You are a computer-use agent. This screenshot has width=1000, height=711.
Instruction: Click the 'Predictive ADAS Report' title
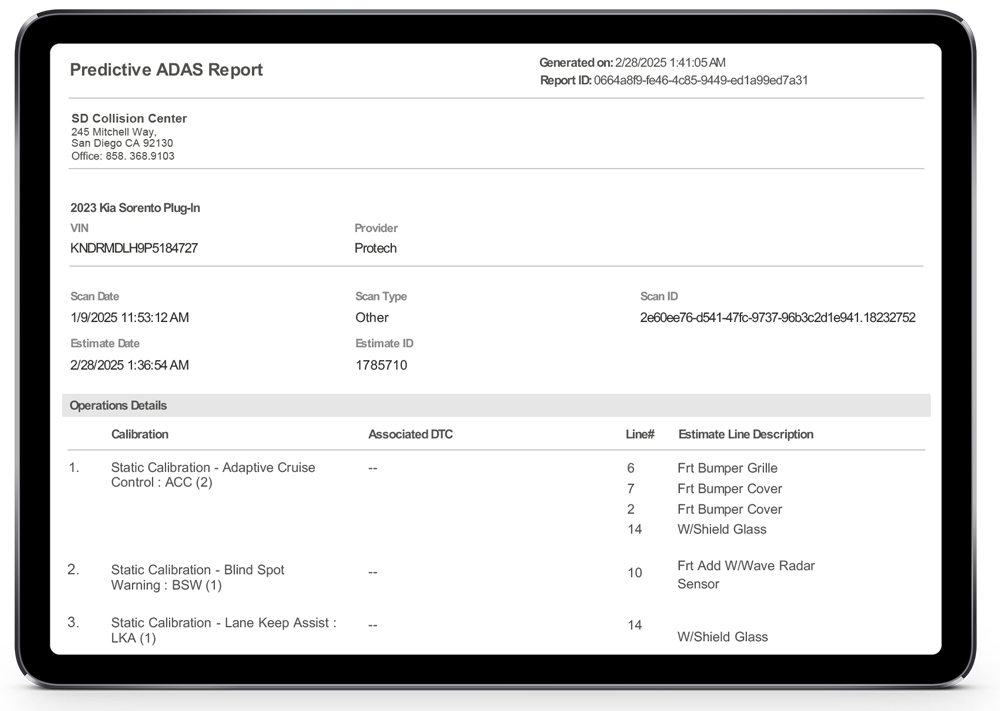coord(166,70)
